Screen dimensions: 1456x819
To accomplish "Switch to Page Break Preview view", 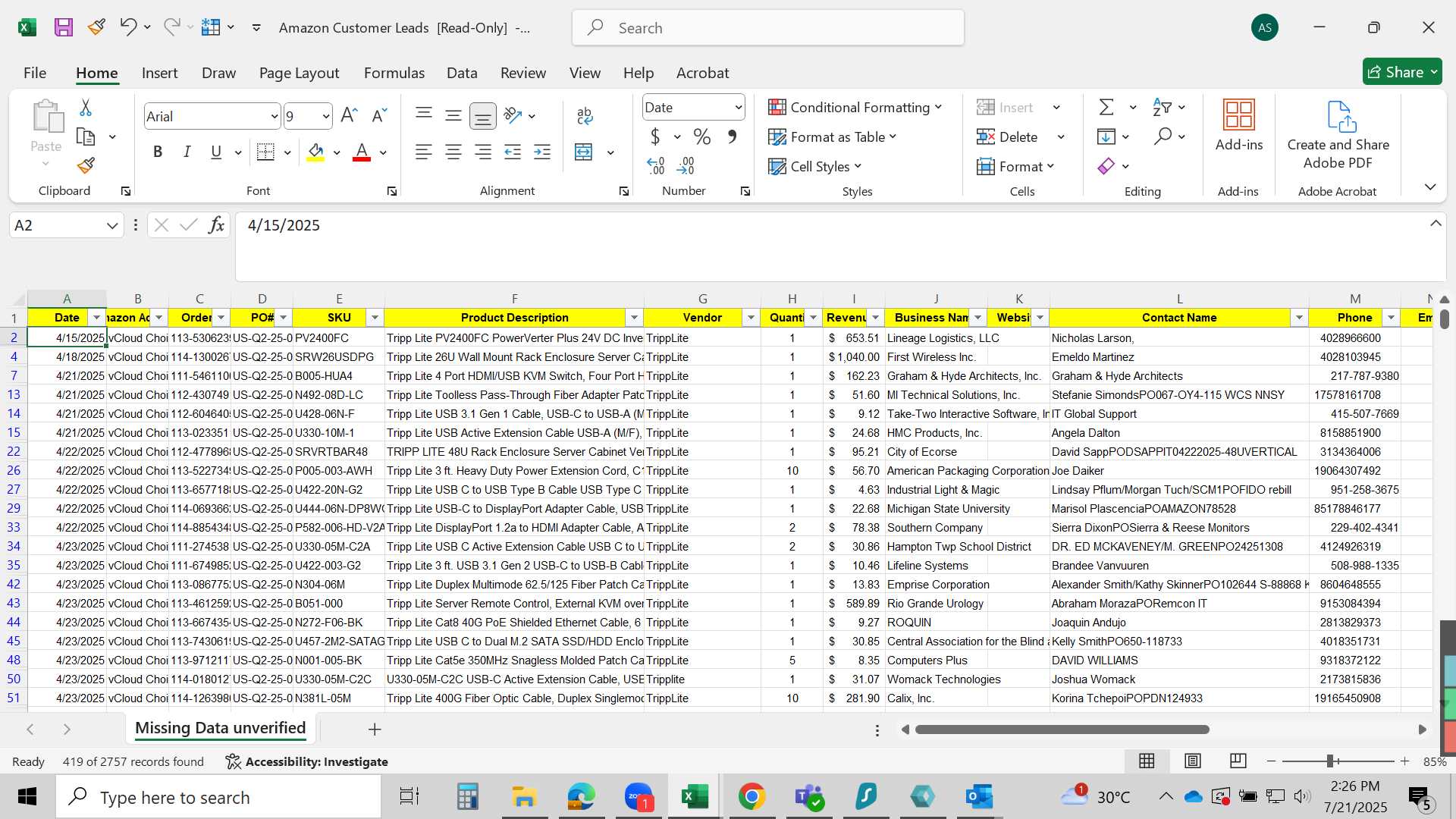I will tap(1238, 761).
